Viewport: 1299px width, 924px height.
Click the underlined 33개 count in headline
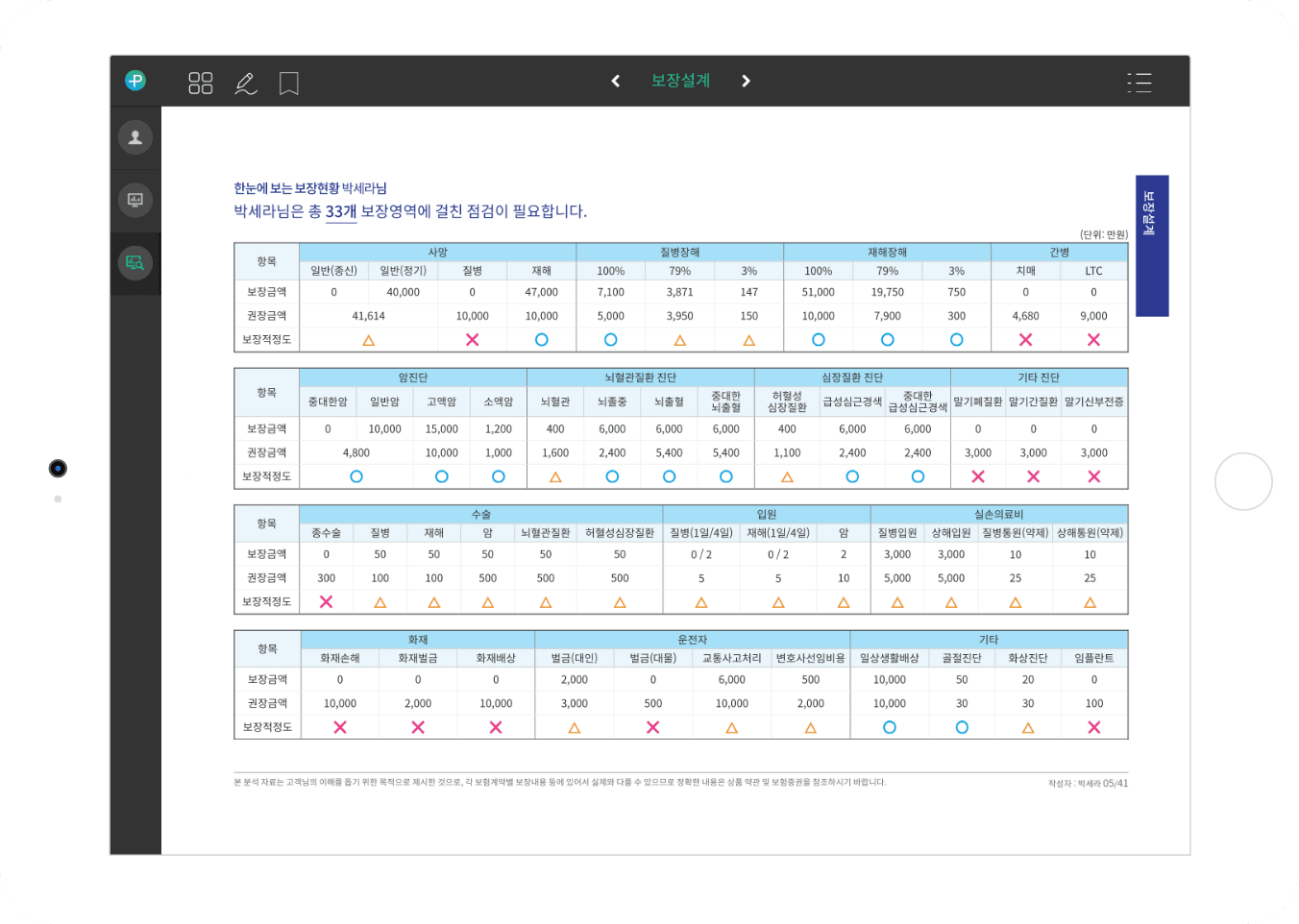point(341,211)
